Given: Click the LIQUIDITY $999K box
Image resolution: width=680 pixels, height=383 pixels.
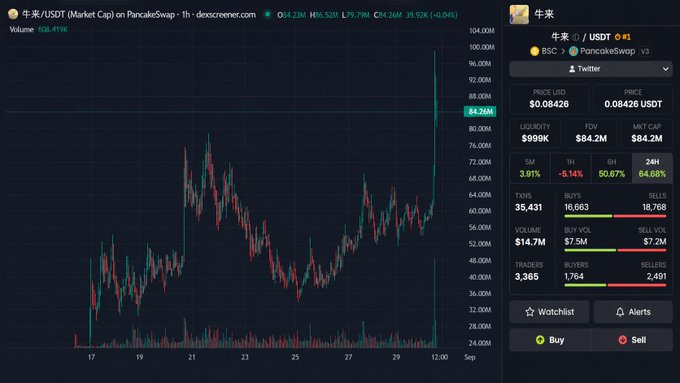Looking at the screenshot, I should [x=535, y=134].
